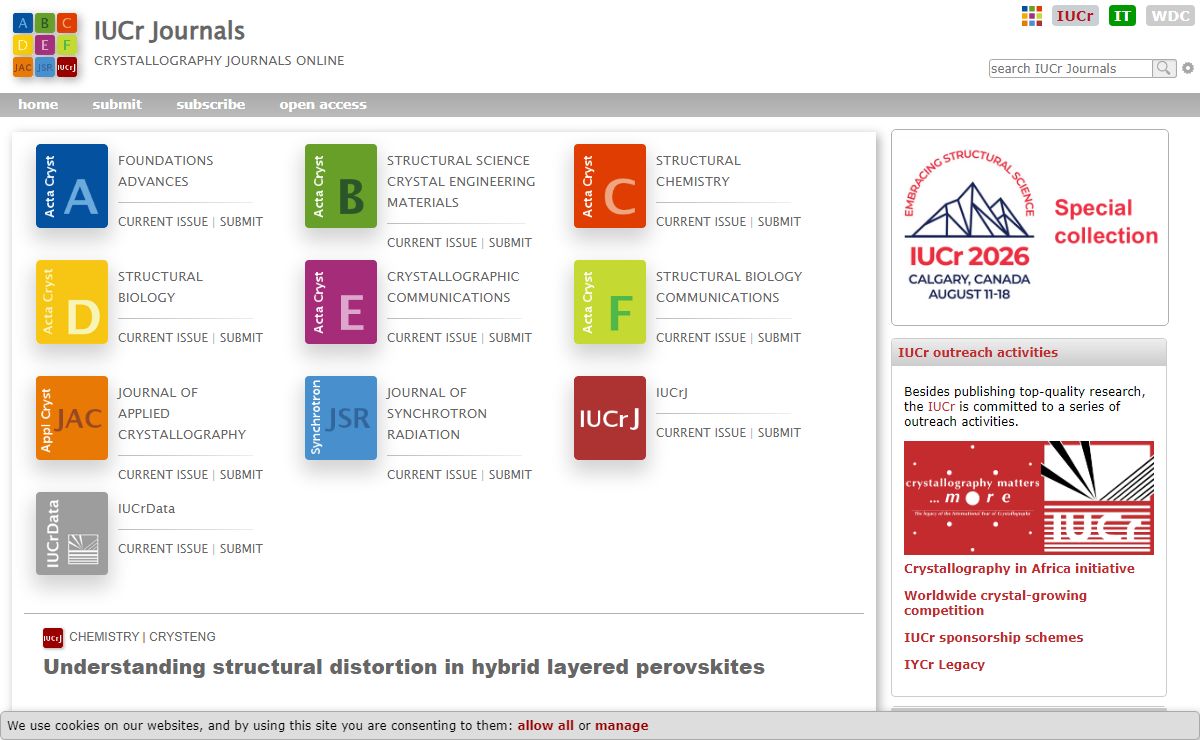Click SUBMIT for Acta Cryst D Structural Biology
This screenshot has width=1200, height=740.
tap(241, 338)
